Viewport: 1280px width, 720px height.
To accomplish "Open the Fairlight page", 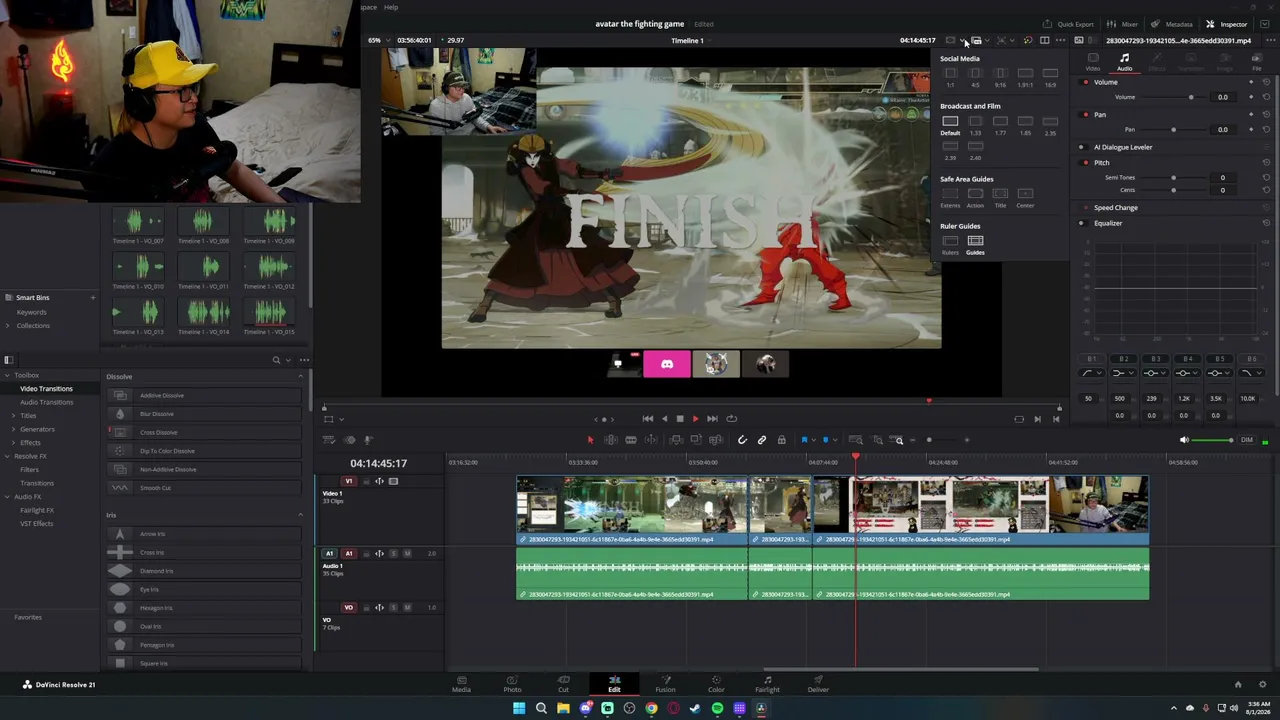I will click(x=767, y=684).
